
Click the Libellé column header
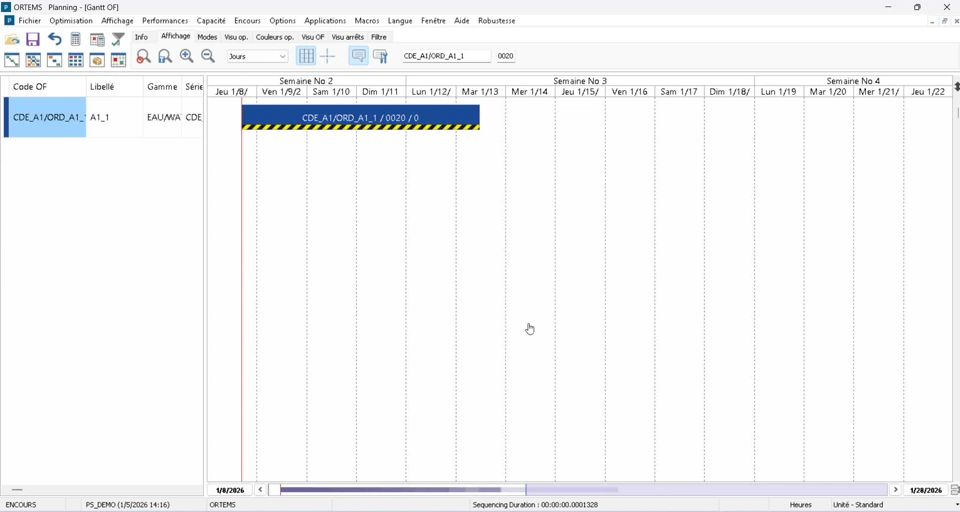pyautogui.click(x=114, y=86)
